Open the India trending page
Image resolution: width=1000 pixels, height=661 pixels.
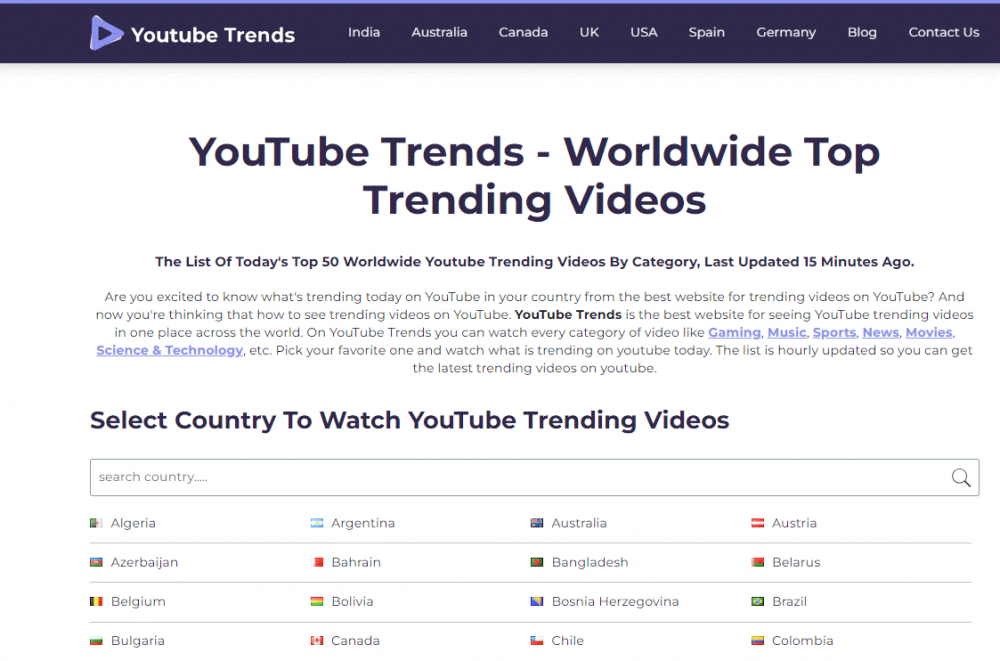[364, 32]
